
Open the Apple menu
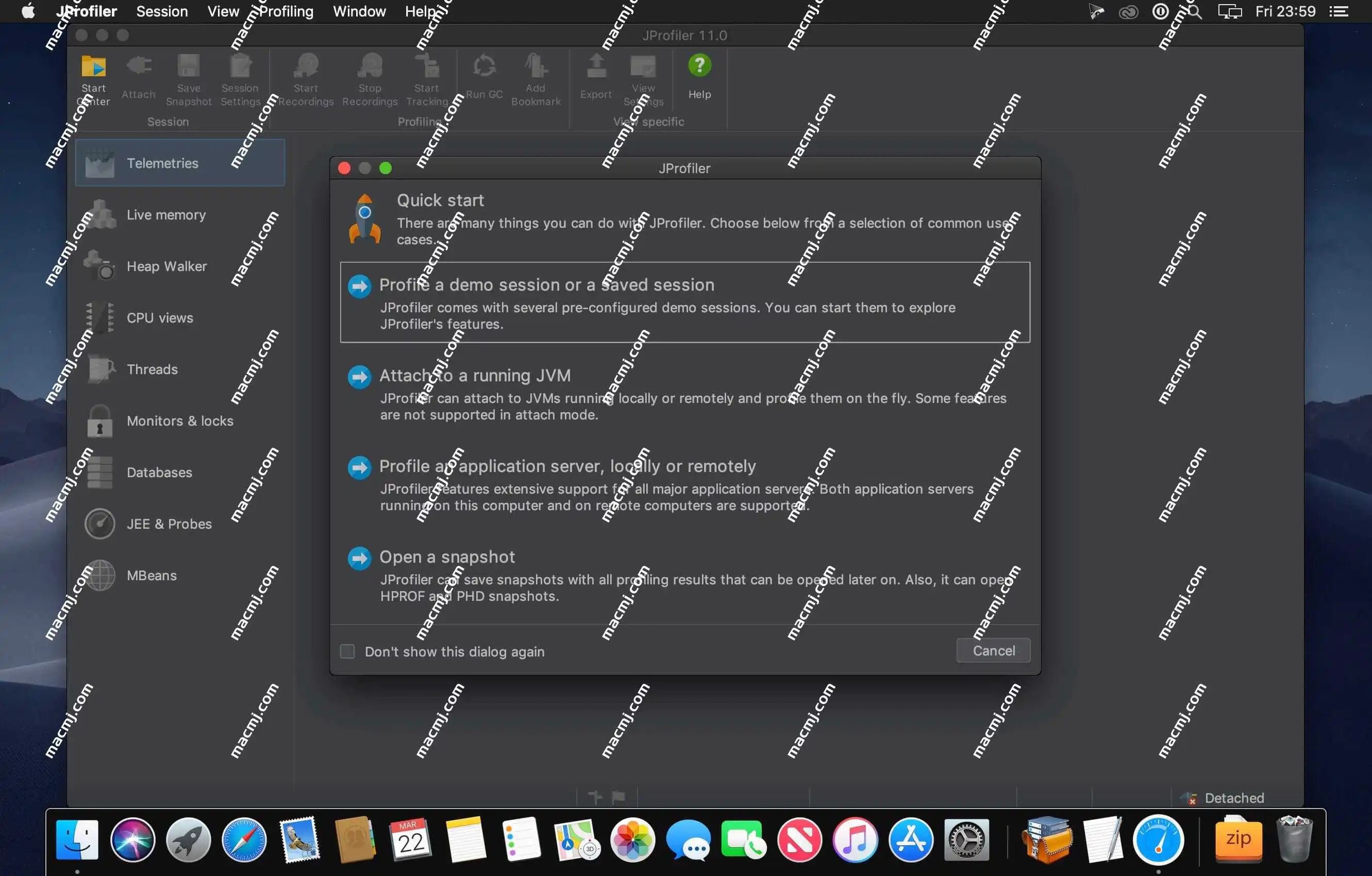coord(28,11)
